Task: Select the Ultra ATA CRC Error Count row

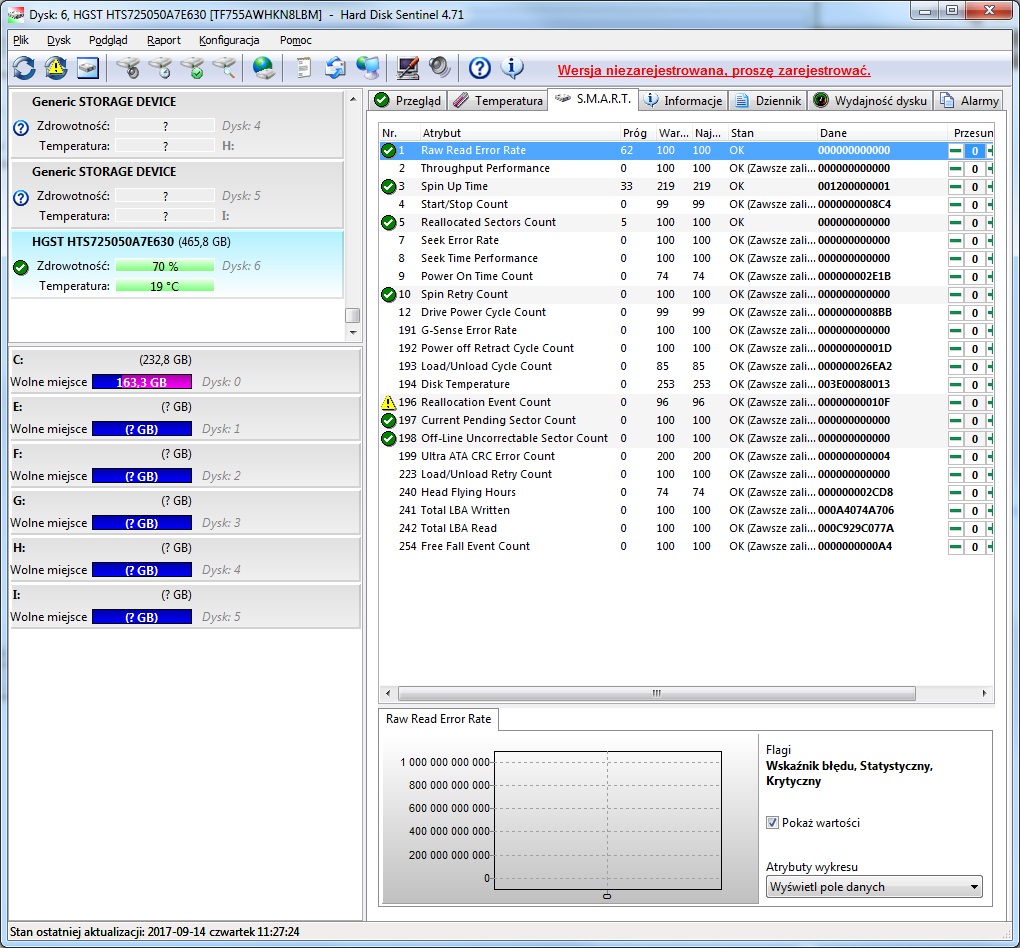Action: [686, 456]
